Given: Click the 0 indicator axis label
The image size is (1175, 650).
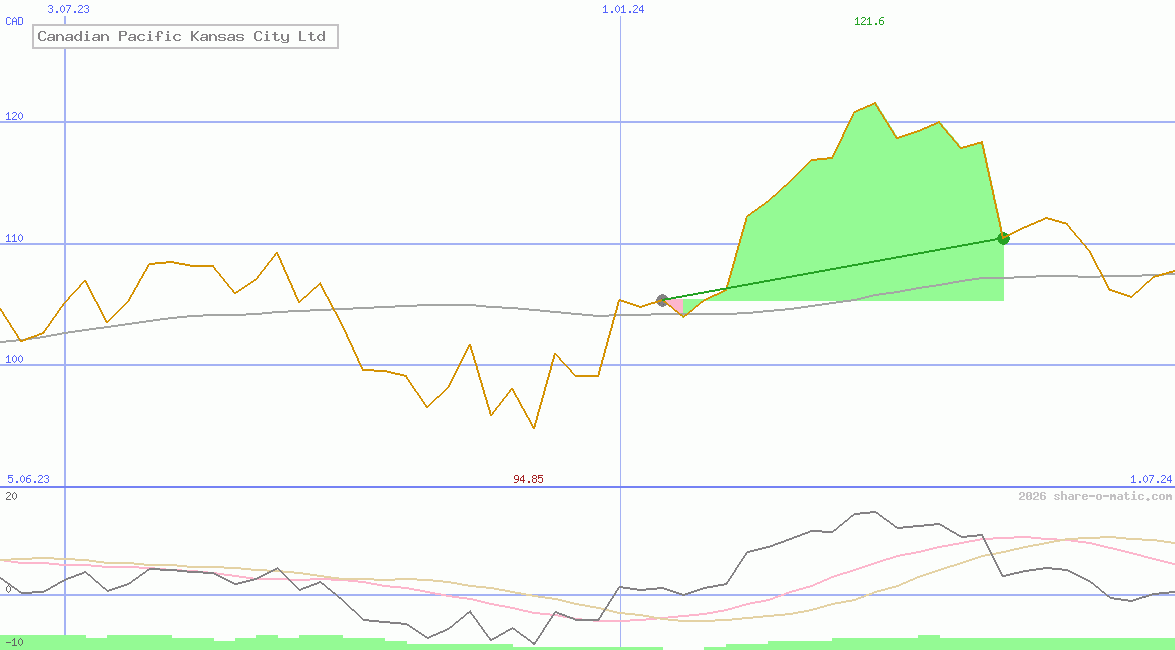Looking at the screenshot, I should [x=8, y=589].
